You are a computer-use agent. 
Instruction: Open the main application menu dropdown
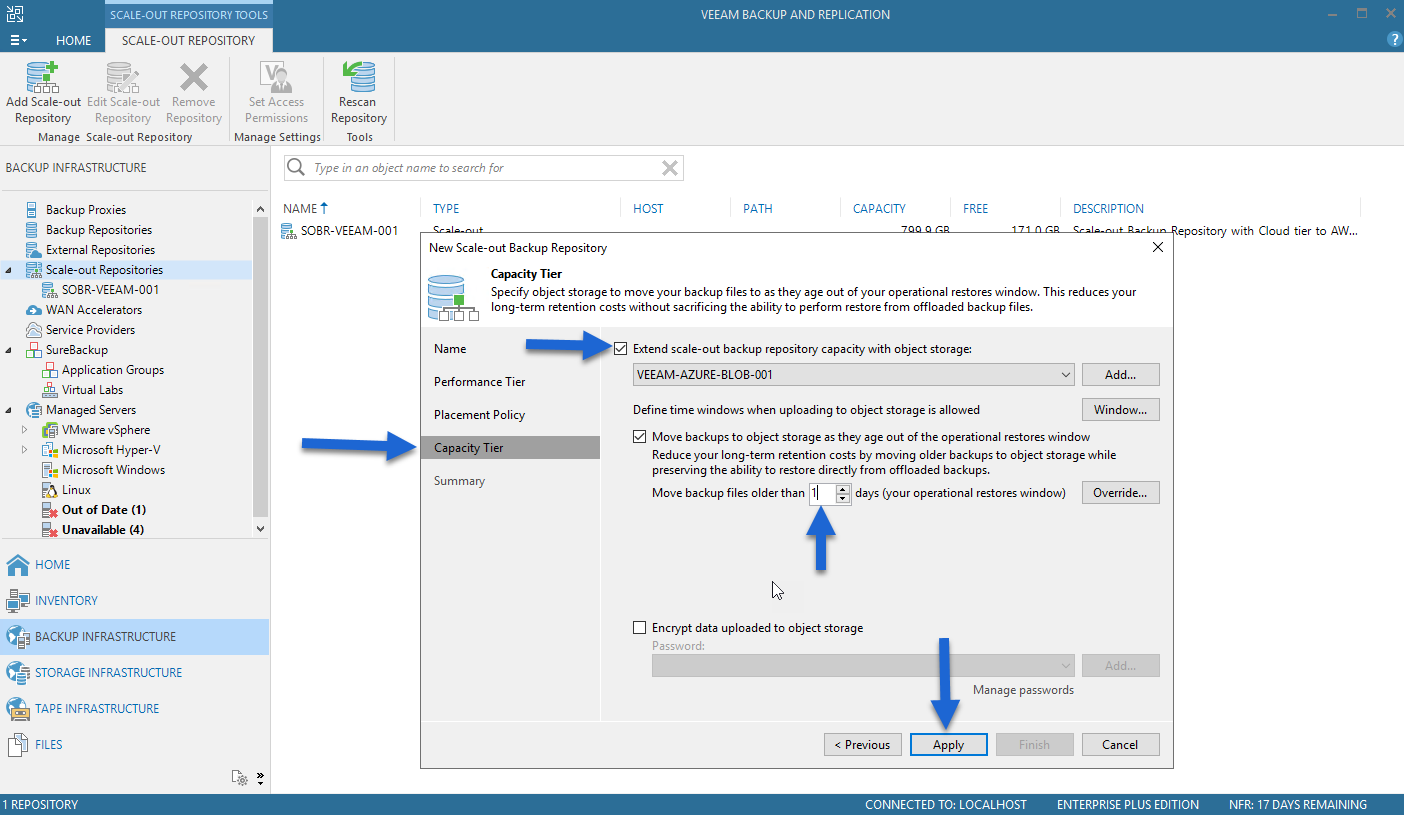click(x=18, y=40)
